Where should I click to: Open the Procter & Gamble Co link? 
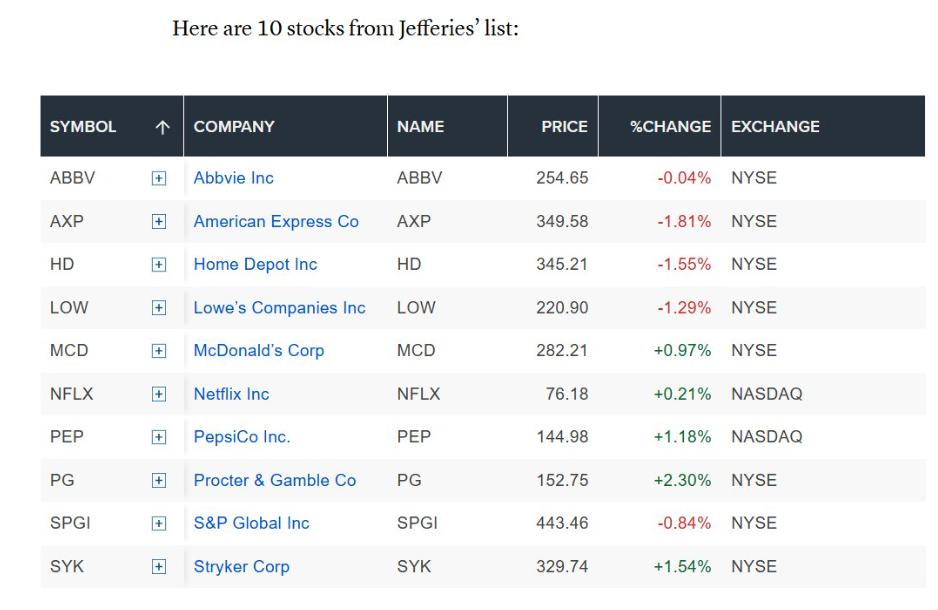tap(275, 480)
